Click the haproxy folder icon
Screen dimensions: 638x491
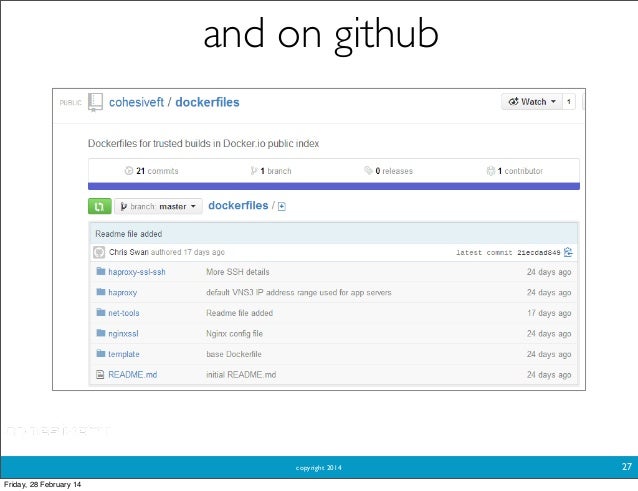coord(101,292)
